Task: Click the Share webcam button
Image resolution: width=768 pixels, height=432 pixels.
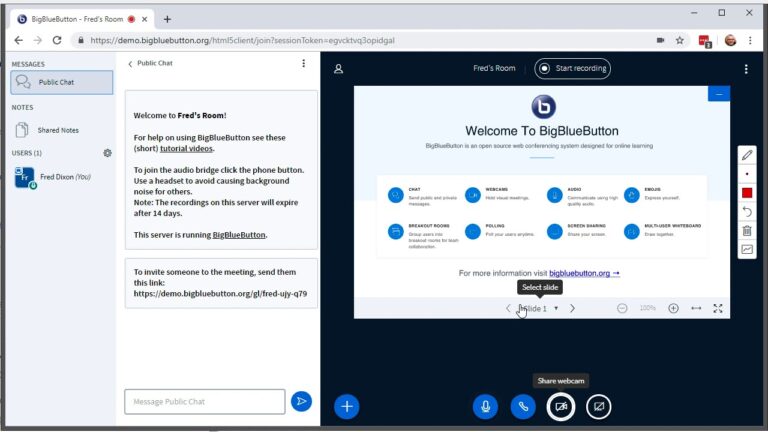Action: point(561,407)
